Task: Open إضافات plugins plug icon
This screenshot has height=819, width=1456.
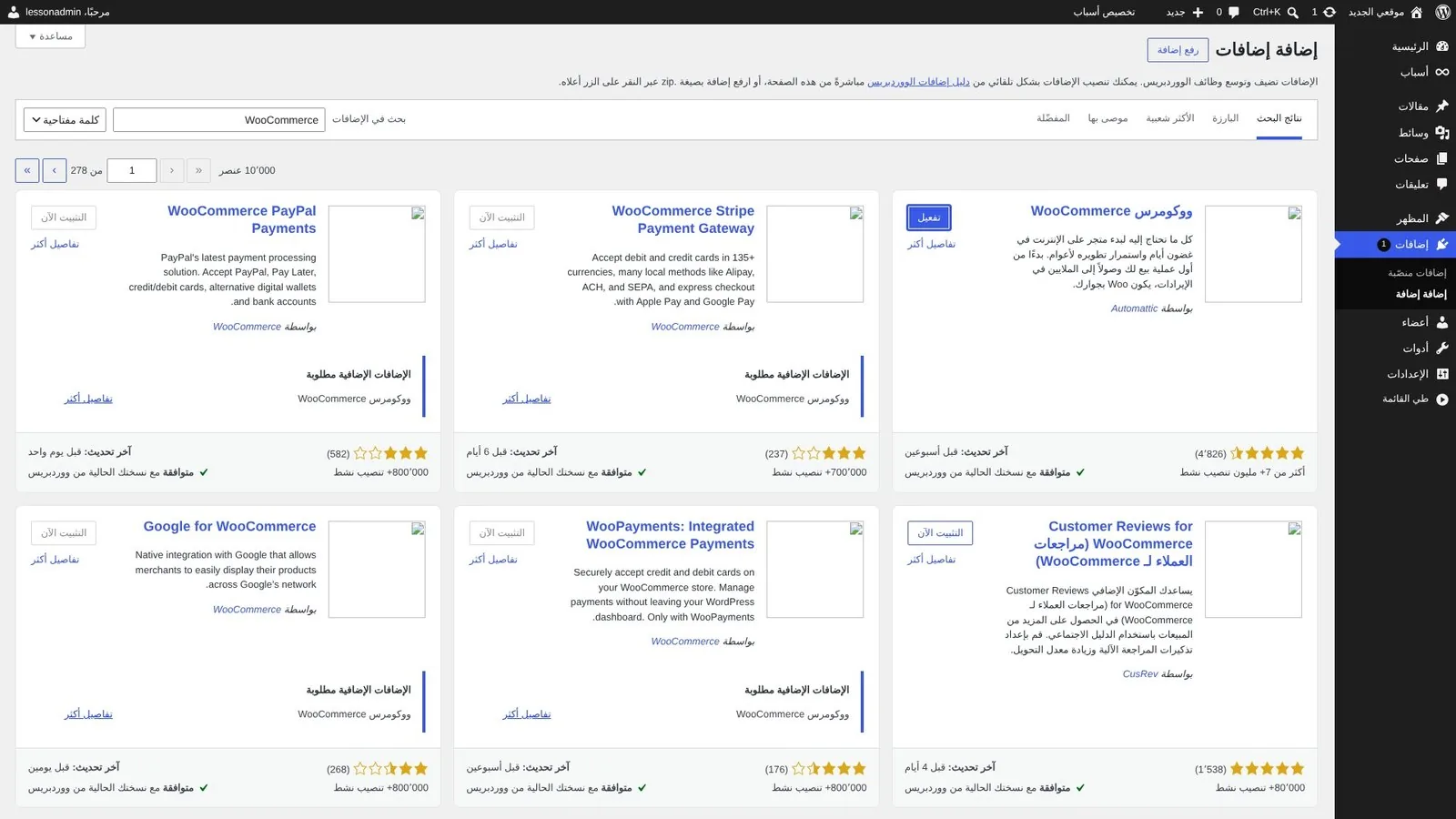Action: coord(1442,244)
